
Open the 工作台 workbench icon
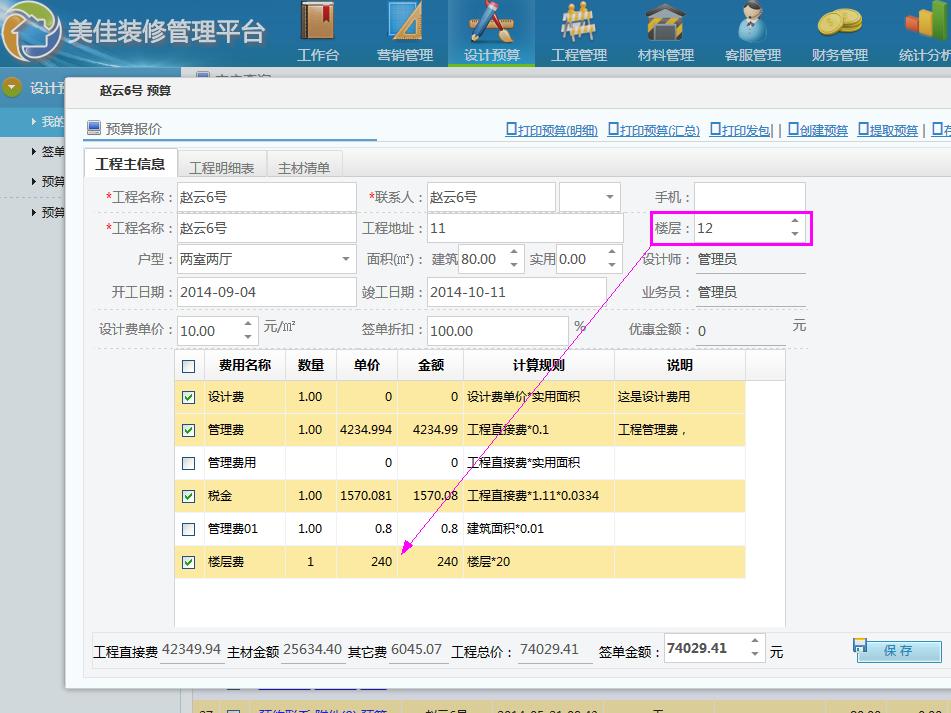[x=318, y=23]
